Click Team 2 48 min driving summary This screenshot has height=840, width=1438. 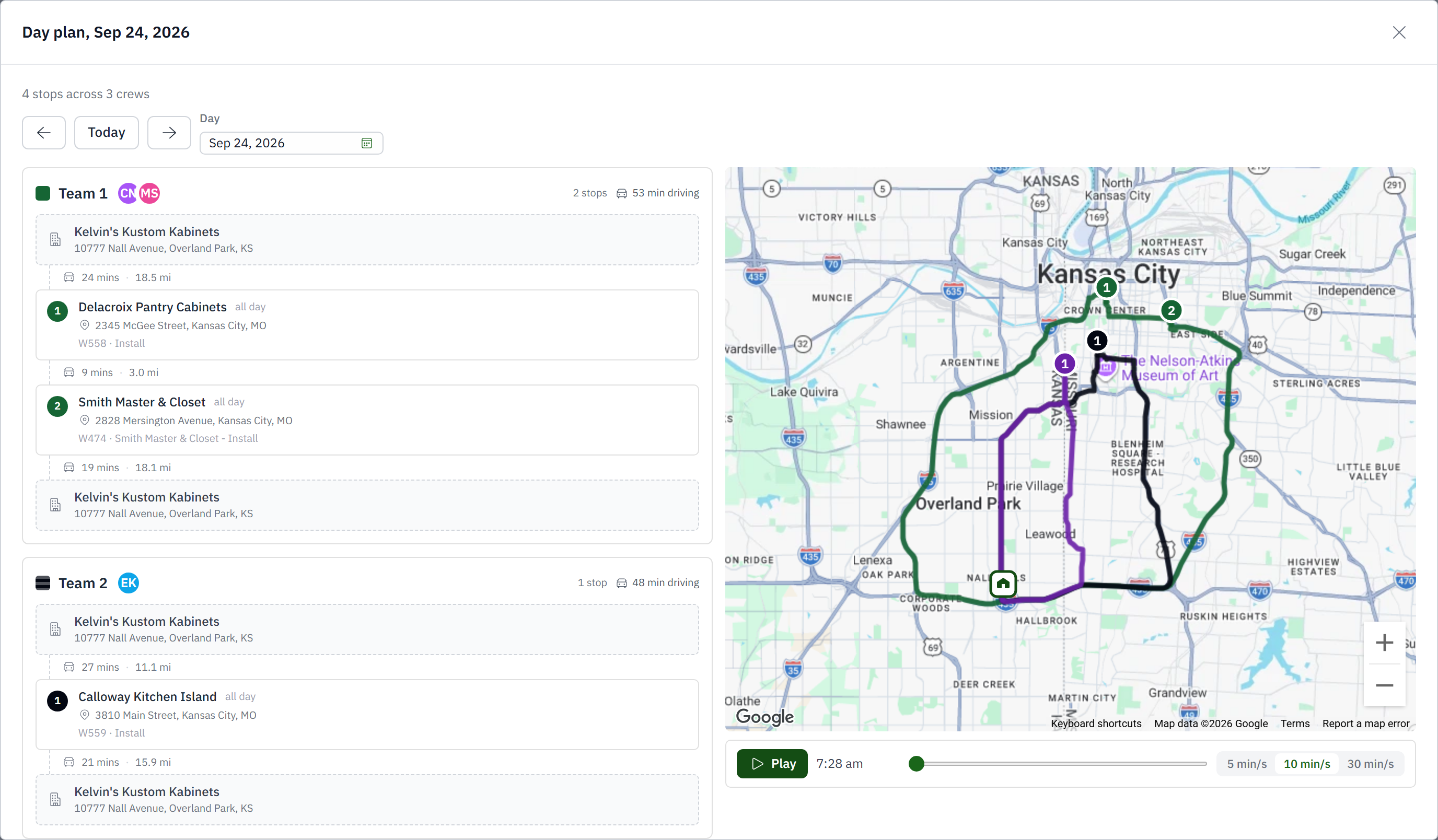pyautogui.click(x=658, y=582)
